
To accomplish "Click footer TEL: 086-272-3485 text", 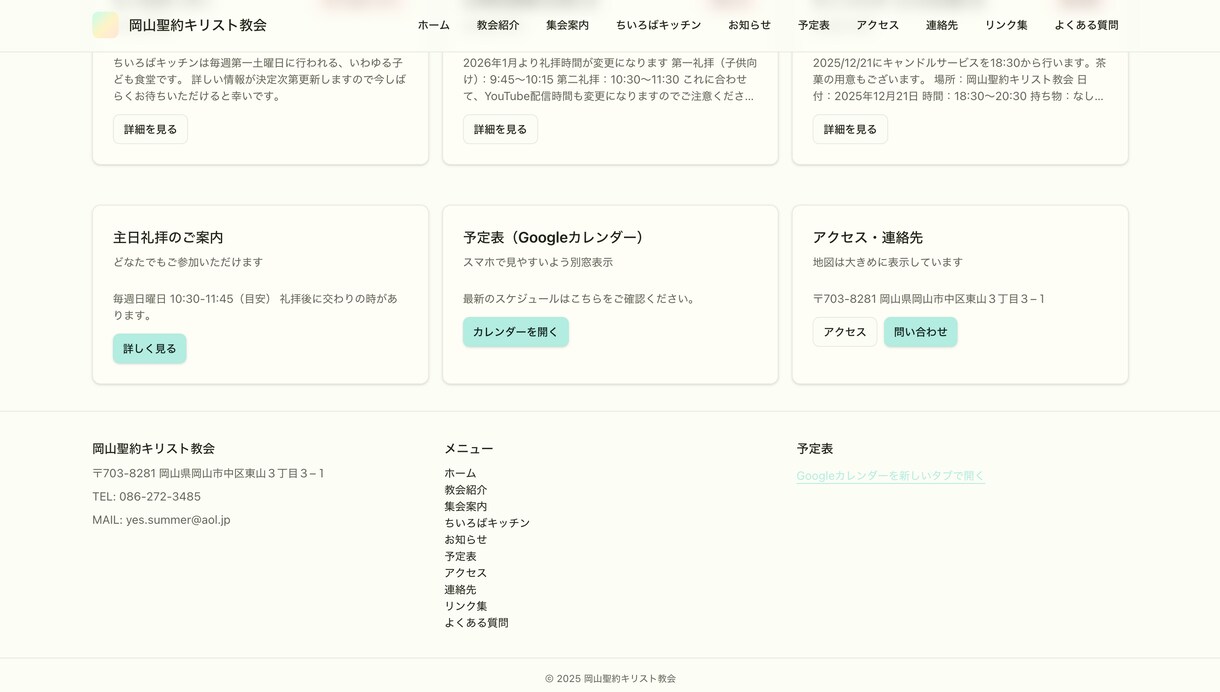I will 147,497.
